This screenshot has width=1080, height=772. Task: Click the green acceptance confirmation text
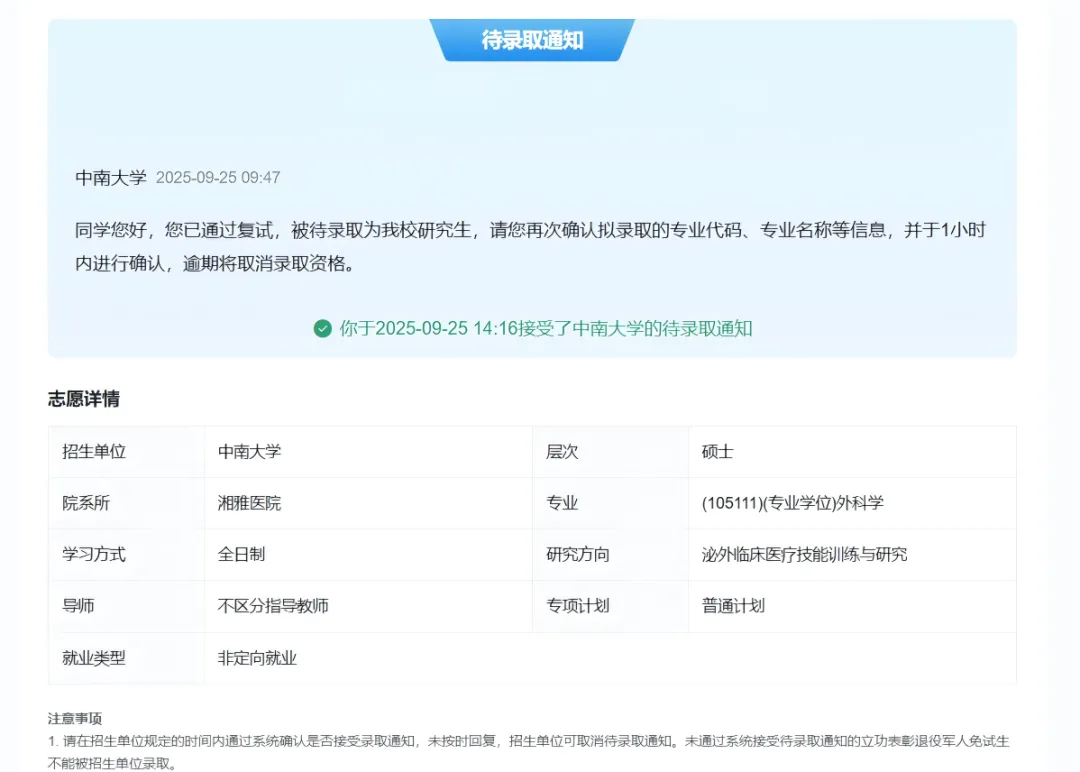click(545, 329)
